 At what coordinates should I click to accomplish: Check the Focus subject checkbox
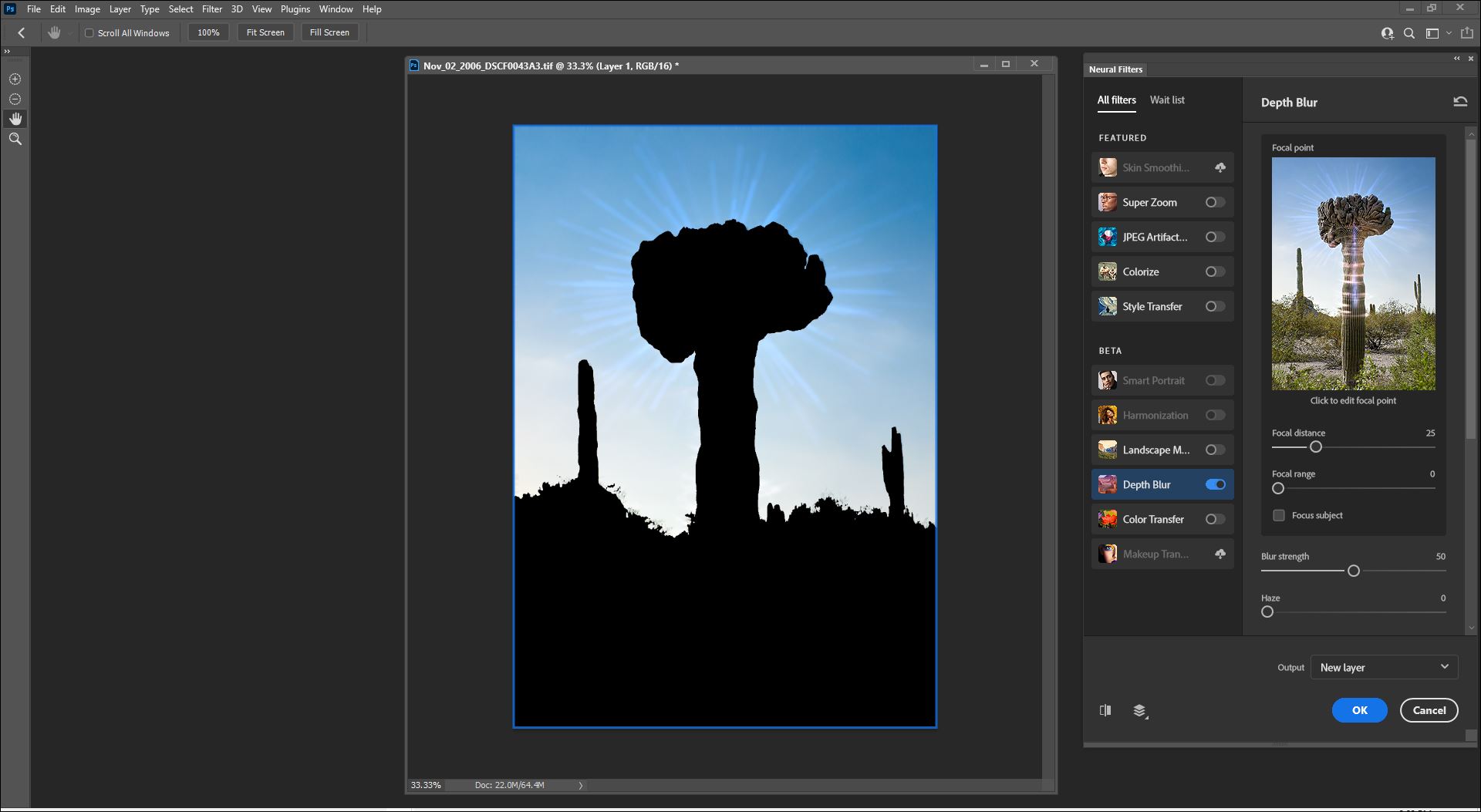coord(1280,515)
